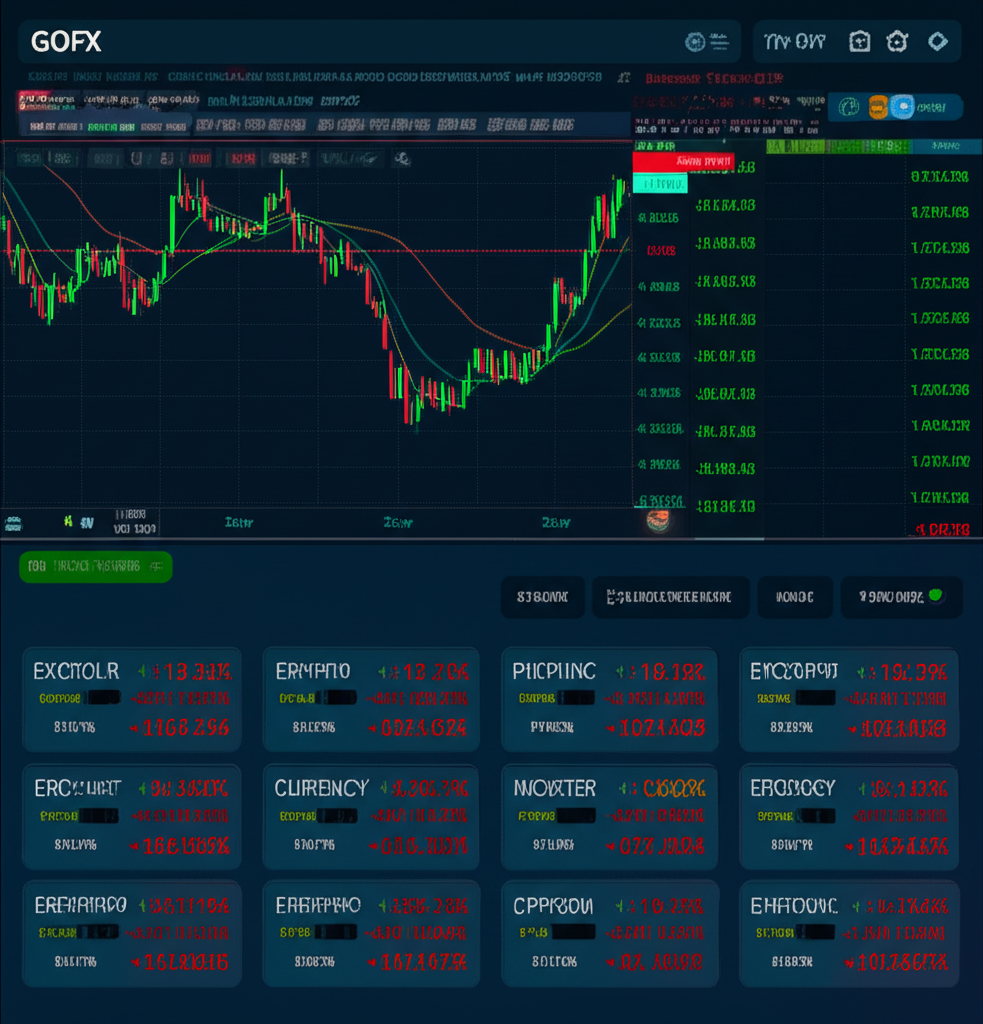Click the diamond icon at far top-right
The height and width of the screenshot is (1024, 983).
(937, 41)
